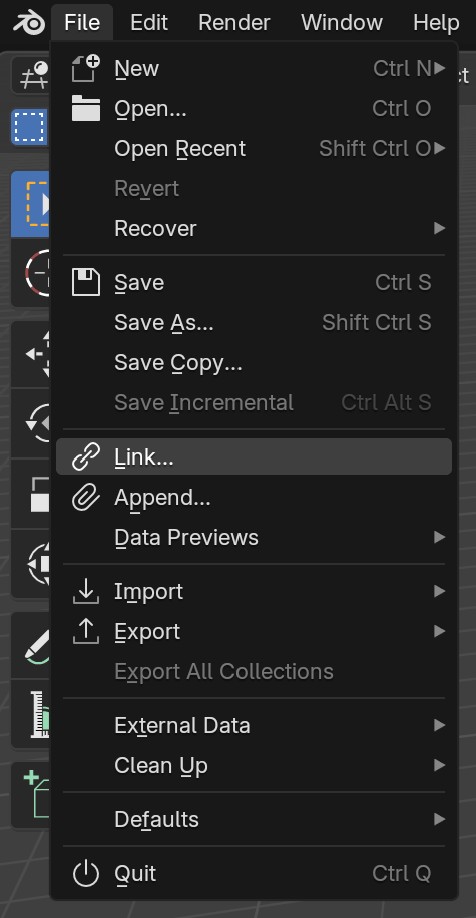Image resolution: width=476 pixels, height=918 pixels.
Task: Click the Ctrl Q shortcut text
Action: [x=402, y=873]
